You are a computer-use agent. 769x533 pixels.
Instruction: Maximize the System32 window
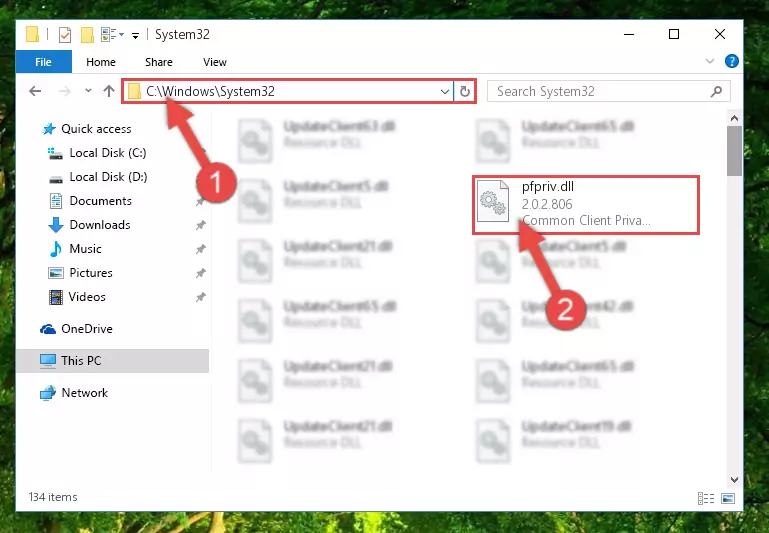click(x=674, y=34)
